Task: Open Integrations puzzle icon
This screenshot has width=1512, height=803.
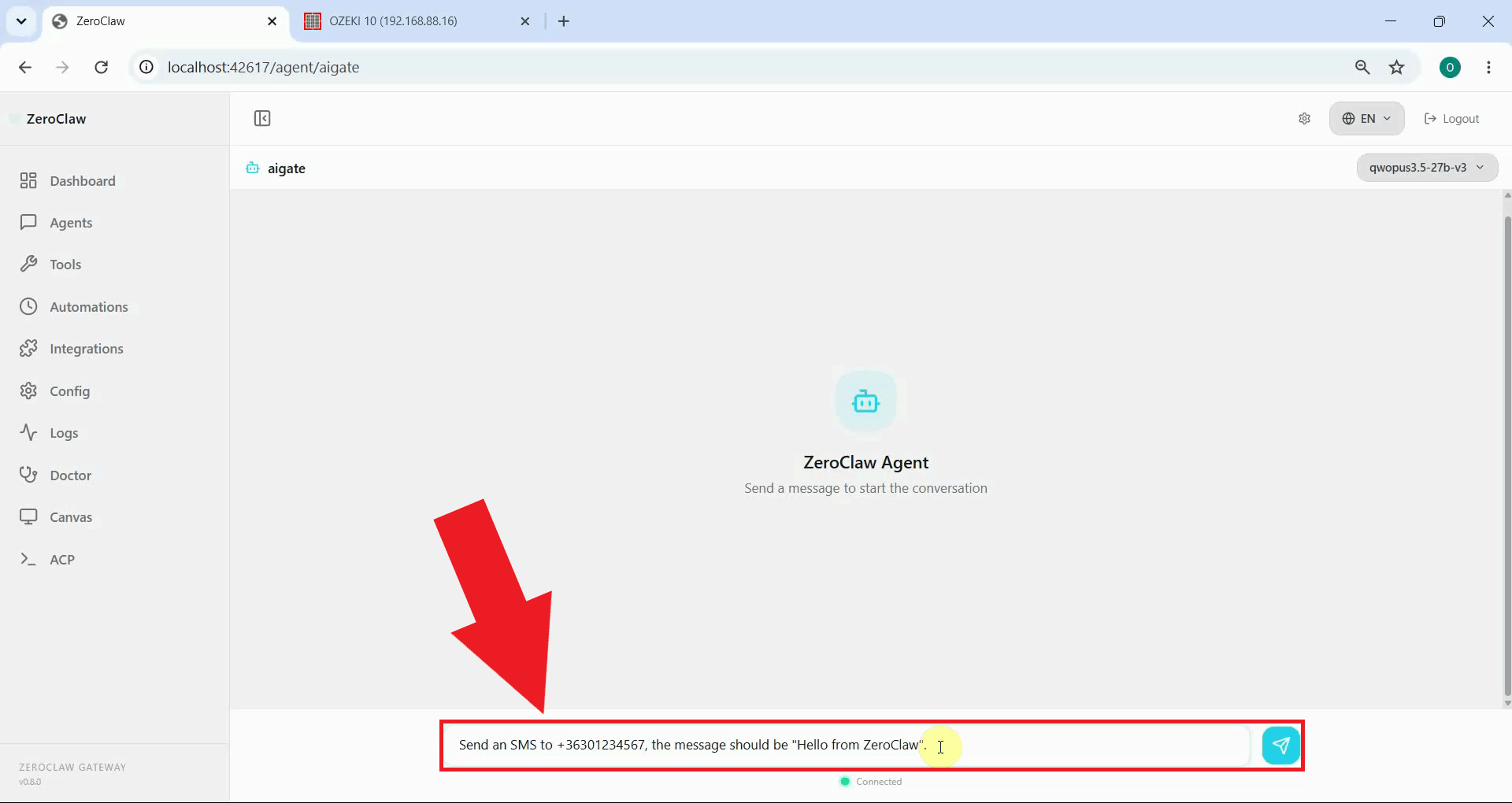Action: 28,349
